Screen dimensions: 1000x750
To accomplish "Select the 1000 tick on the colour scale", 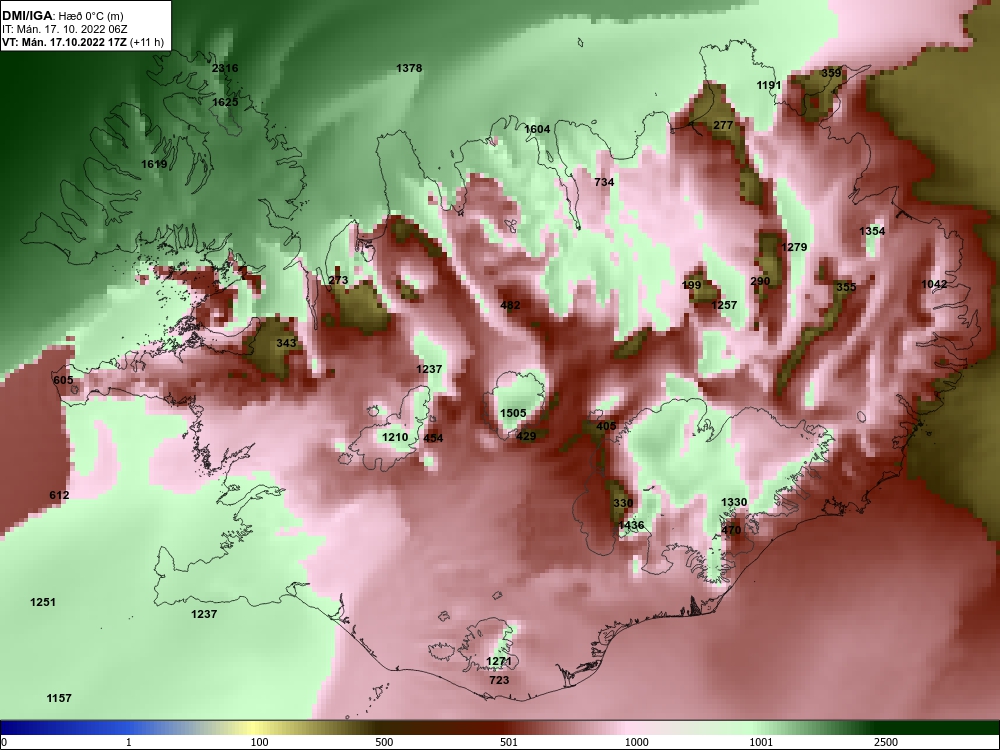I will click(x=636, y=742).
